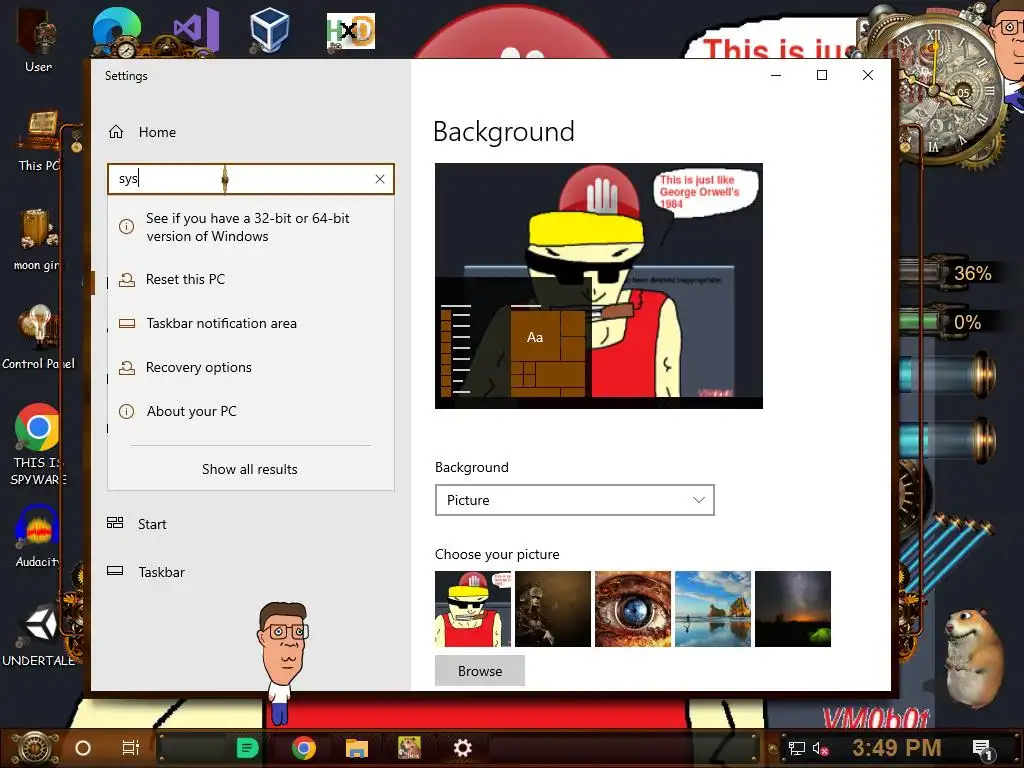The height and width of the screenshot is (768, 1024).
Task: Open '32-bit or 64-bit version' search result
Action: tap(251, 227)
